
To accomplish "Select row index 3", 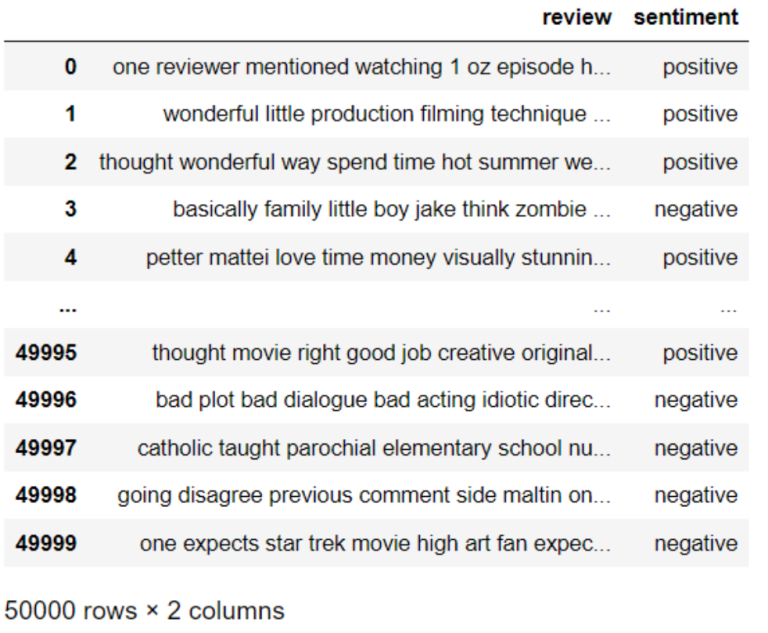I will click(70, 210).
